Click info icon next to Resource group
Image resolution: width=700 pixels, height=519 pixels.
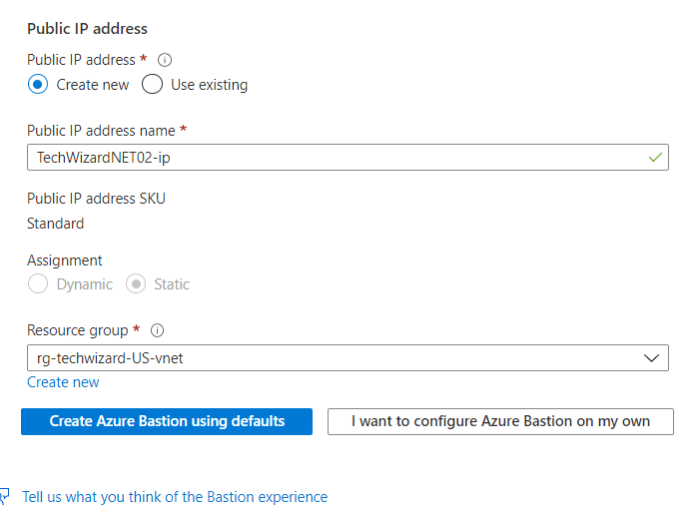pos(157,330)
